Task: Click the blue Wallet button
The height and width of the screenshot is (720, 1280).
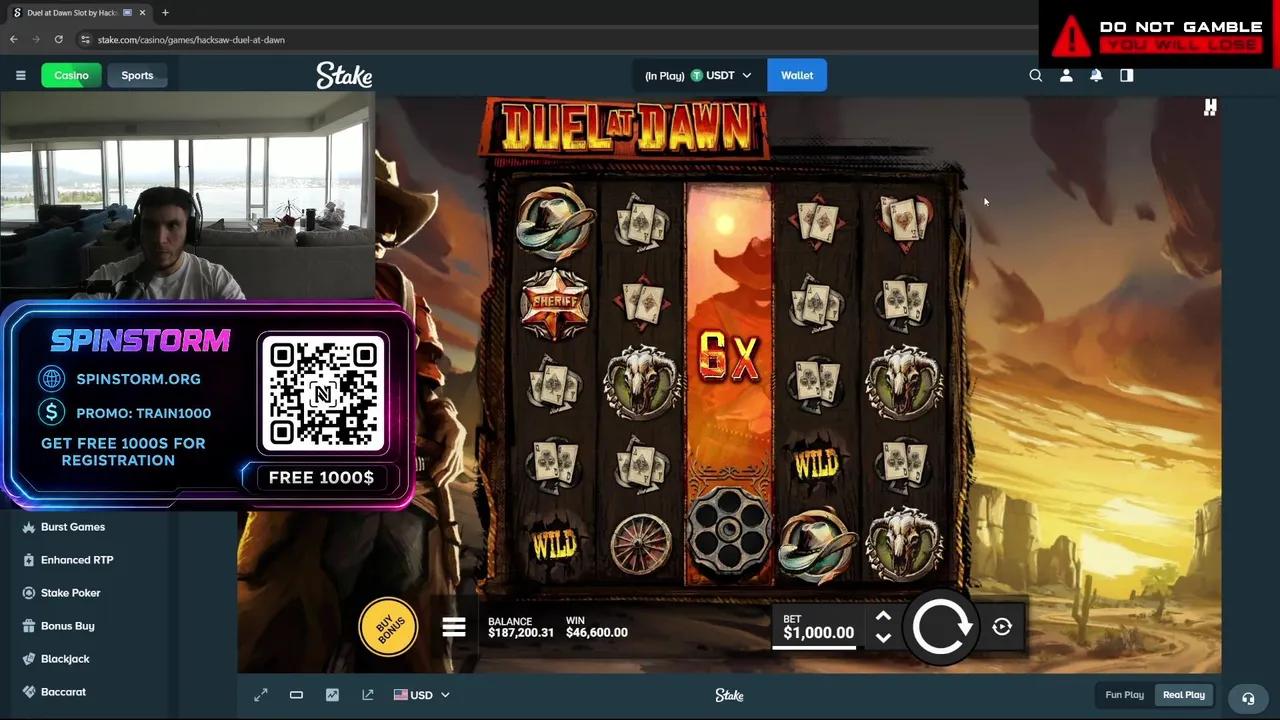Action: (x=797, y=75)
